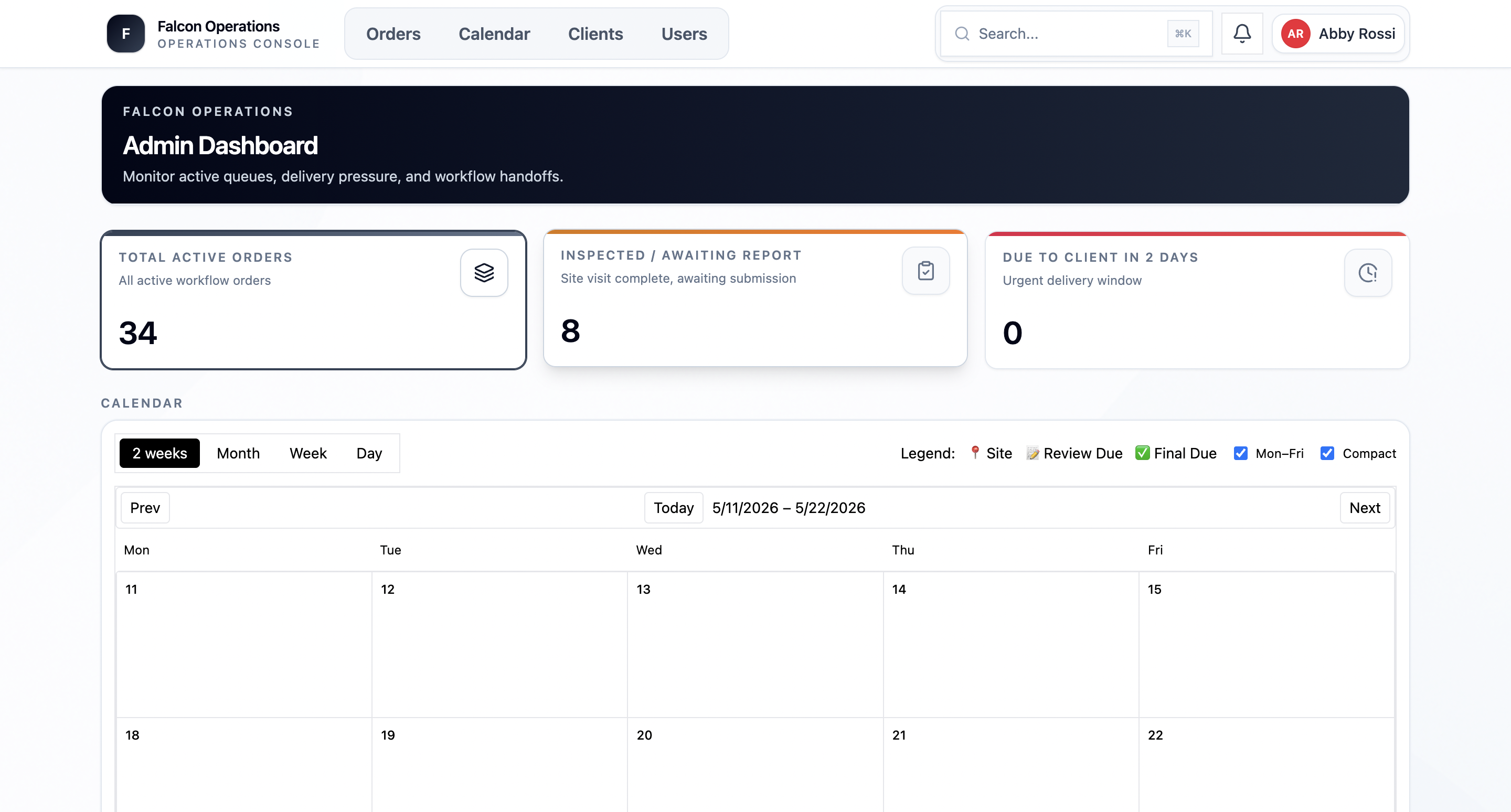
Task: Focus the Search input field
Action: pyautogui.click(x=1076, y=34)
